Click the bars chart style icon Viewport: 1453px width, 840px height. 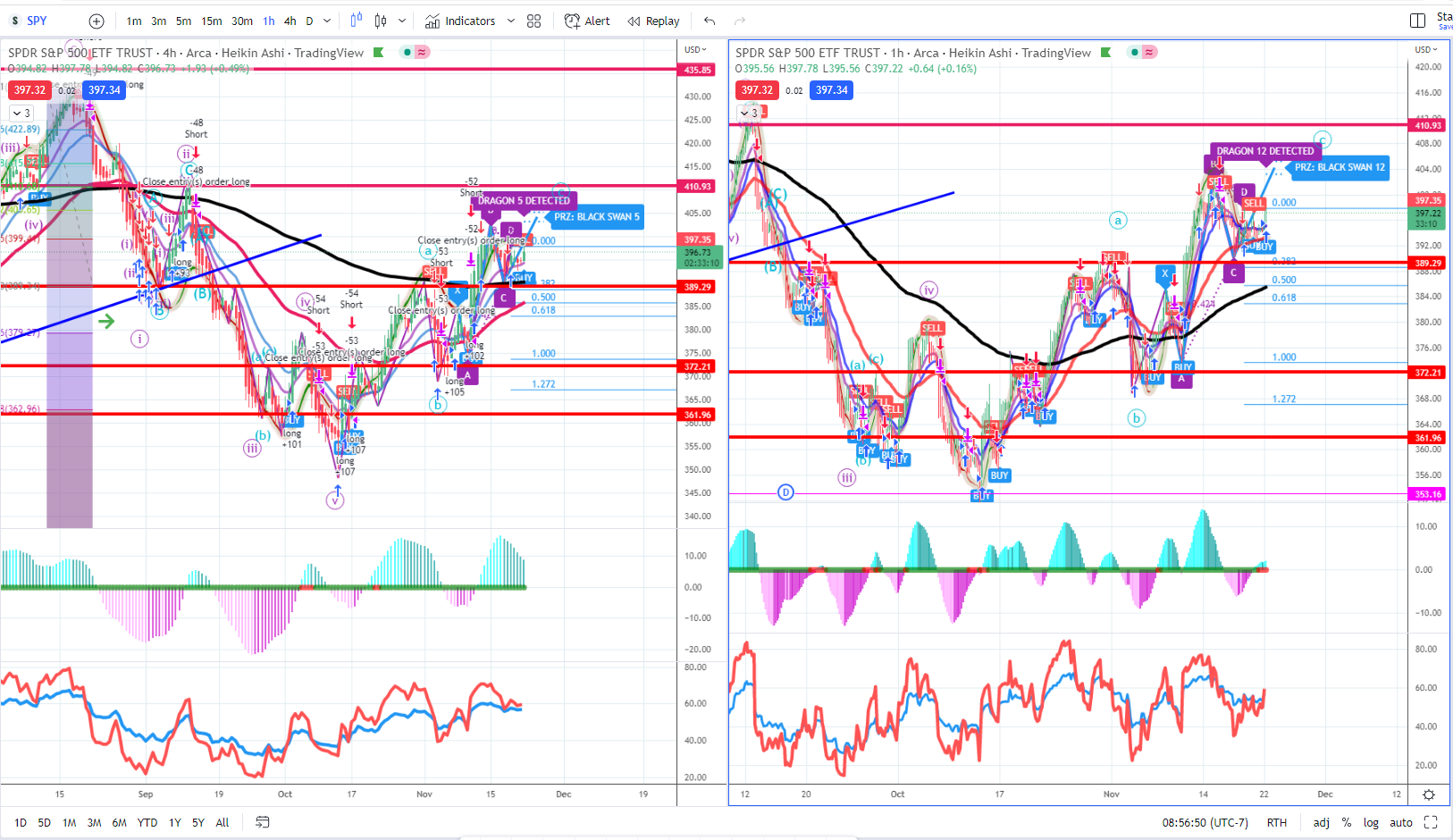pos(357,21)
